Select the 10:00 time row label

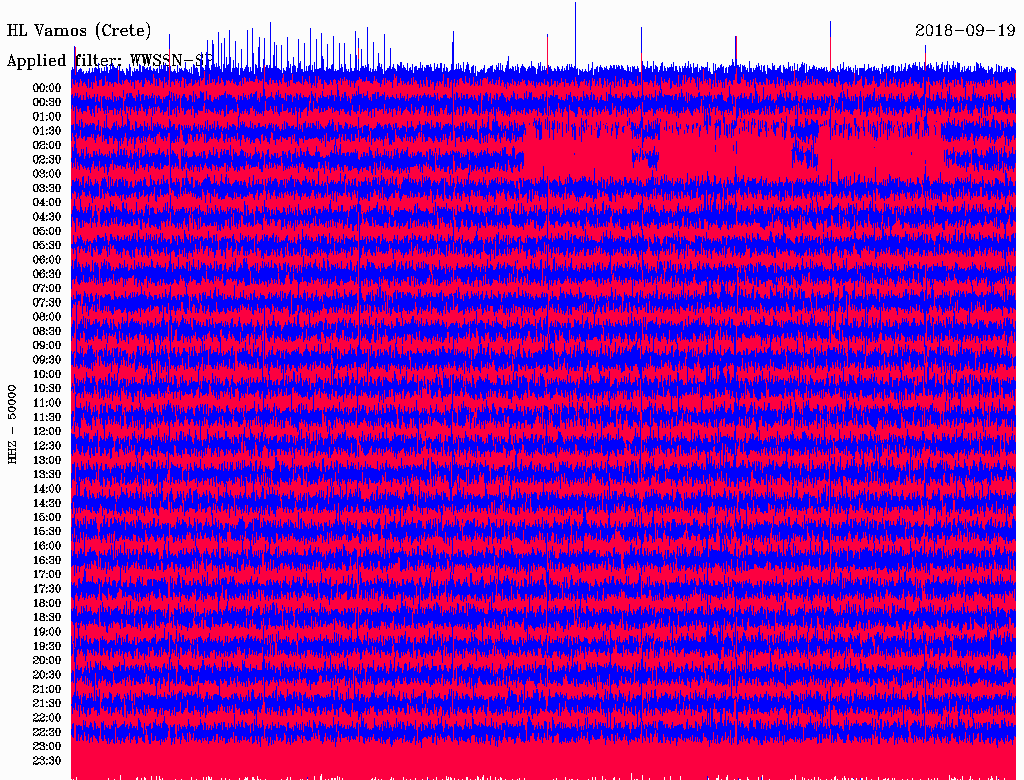click(47, 374)
